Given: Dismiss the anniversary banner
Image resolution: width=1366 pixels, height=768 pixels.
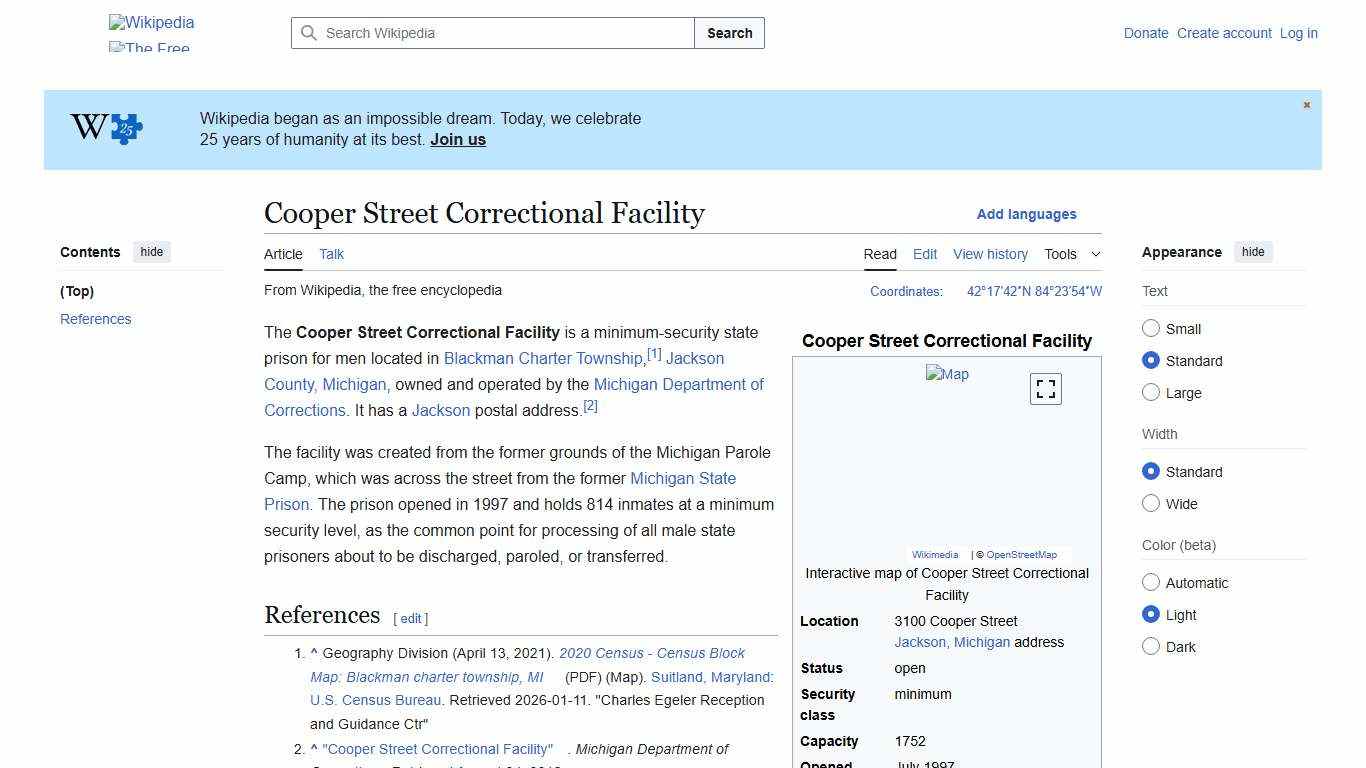Looking at the screenshot, I should coord(1306,104).
